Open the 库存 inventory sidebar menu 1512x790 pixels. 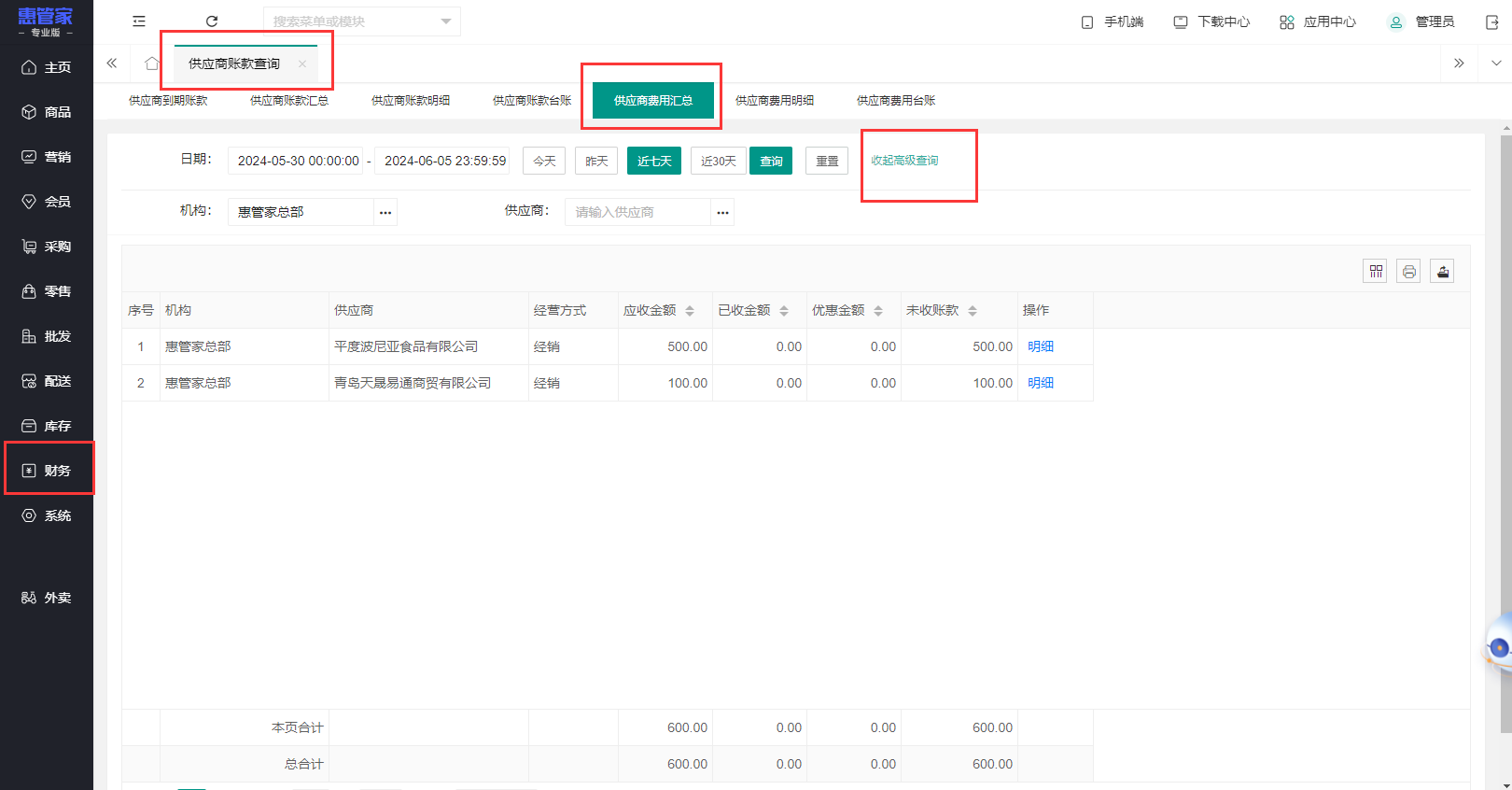coord(47,426)
